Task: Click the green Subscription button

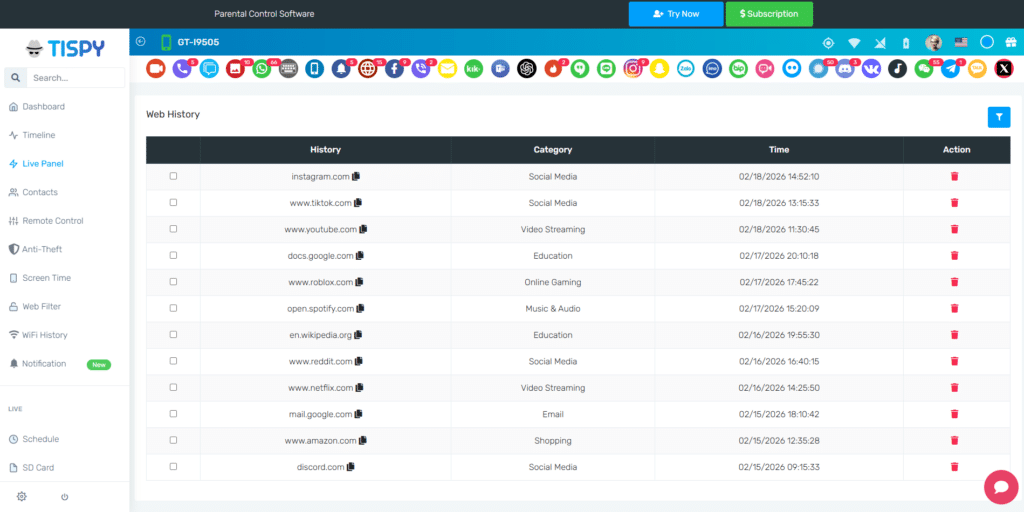Action: tap(769, 14)
